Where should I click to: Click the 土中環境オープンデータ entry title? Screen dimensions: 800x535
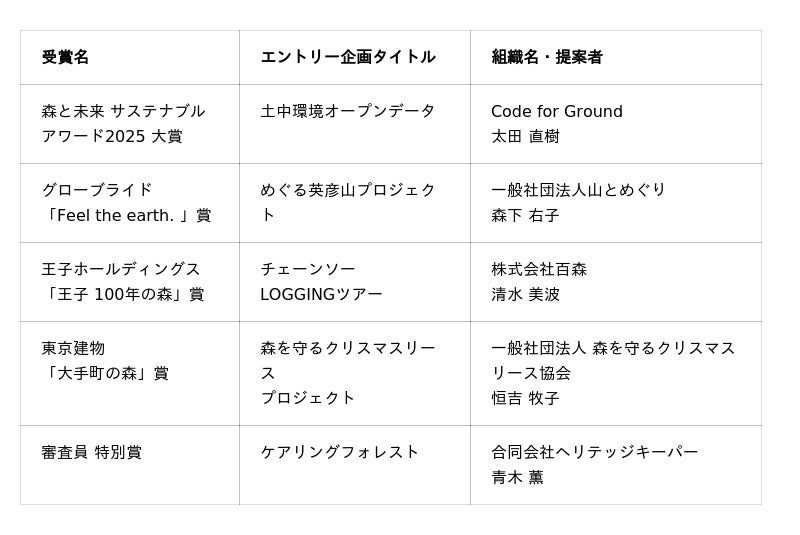pyautogui.click(x=348, y=111)
